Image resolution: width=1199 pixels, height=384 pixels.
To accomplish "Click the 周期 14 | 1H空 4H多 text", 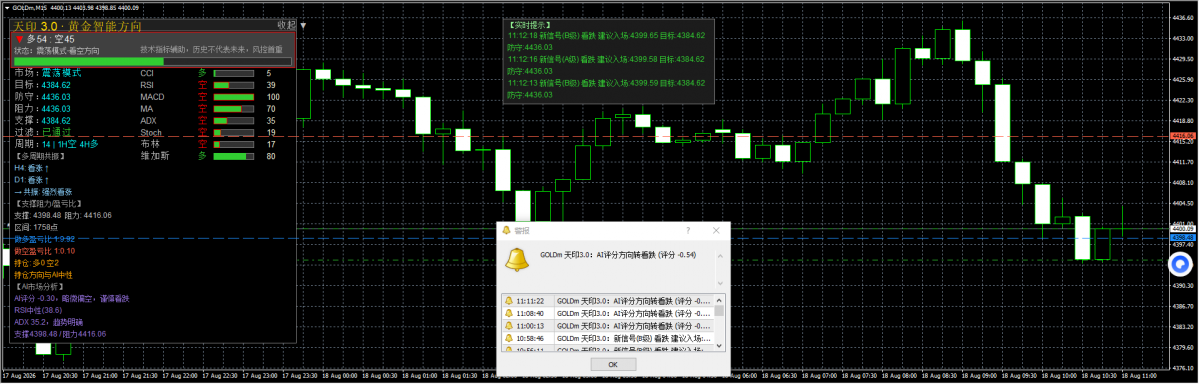I will pos(56,144).
